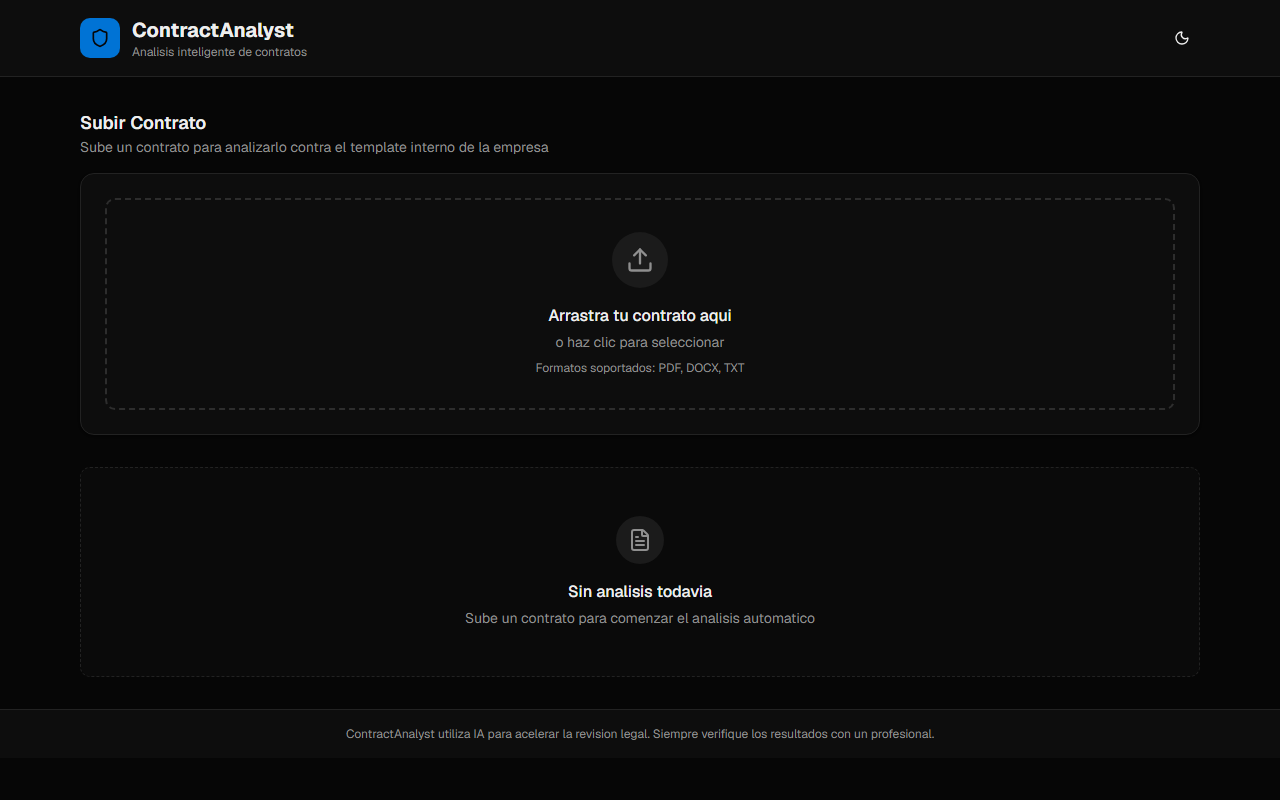Viewport: 1280px width, 800px height.
Task: Click the upload arrow icon
Action: (x=640, y=260)
